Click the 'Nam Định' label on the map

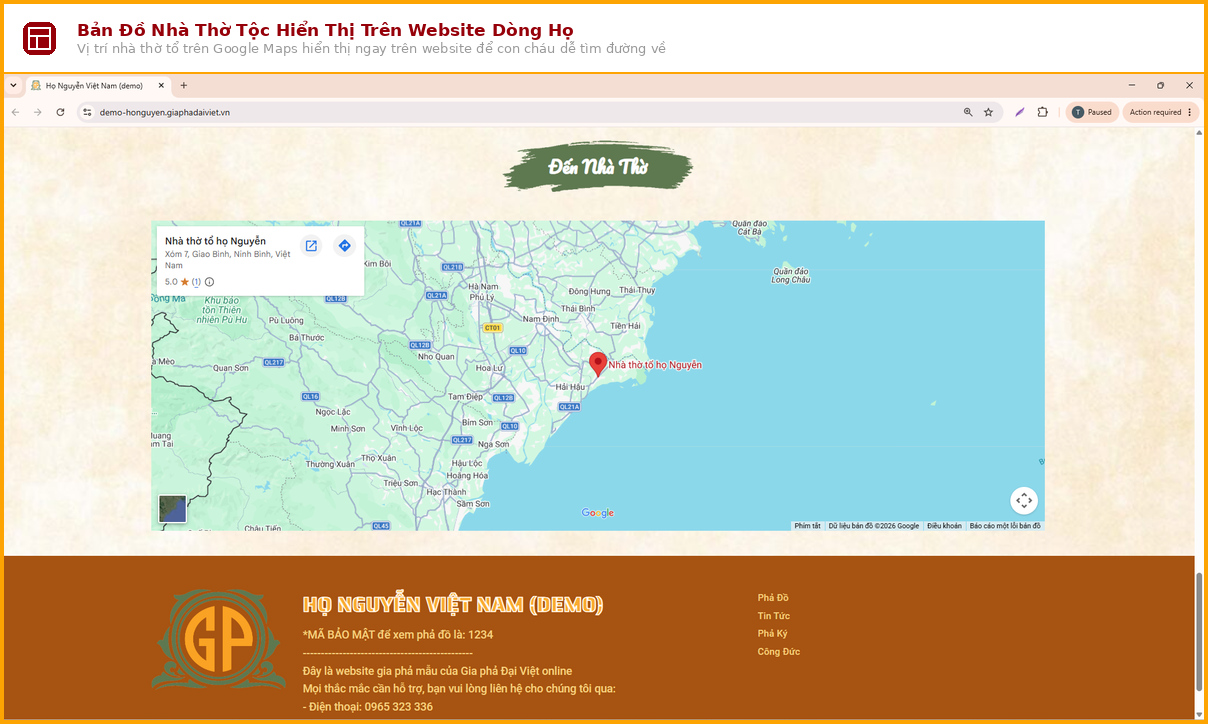point(541,318)
